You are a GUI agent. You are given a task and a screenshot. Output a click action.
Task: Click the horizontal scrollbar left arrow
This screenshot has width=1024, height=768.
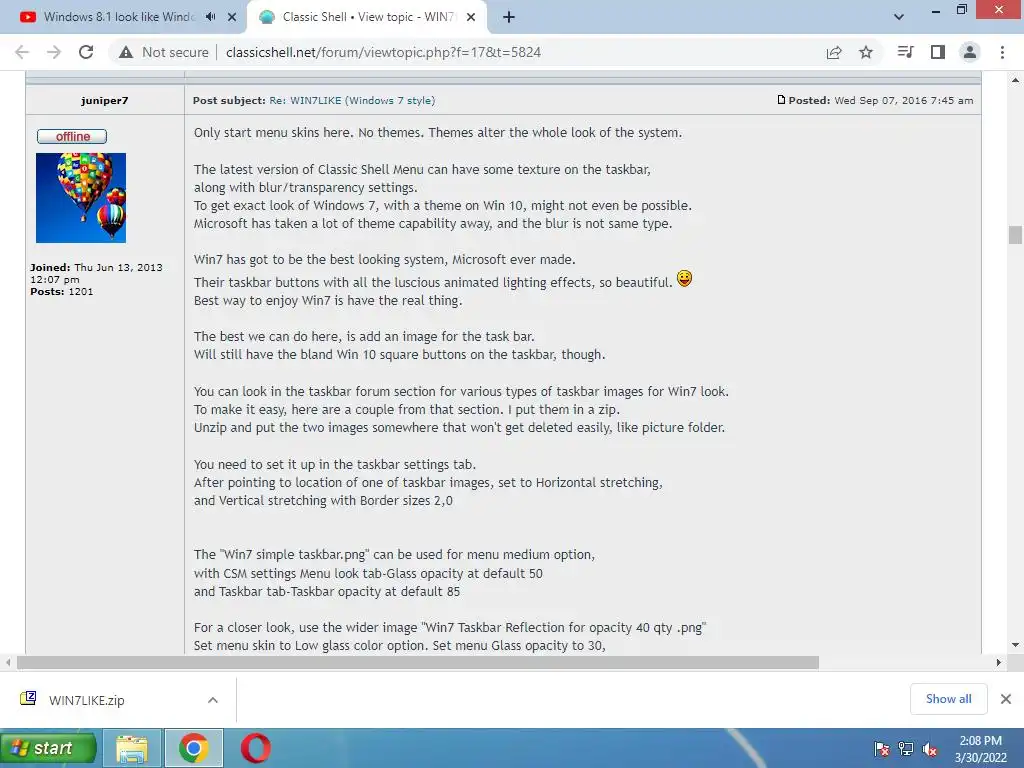pyautogui.click(x=8, y=663)
